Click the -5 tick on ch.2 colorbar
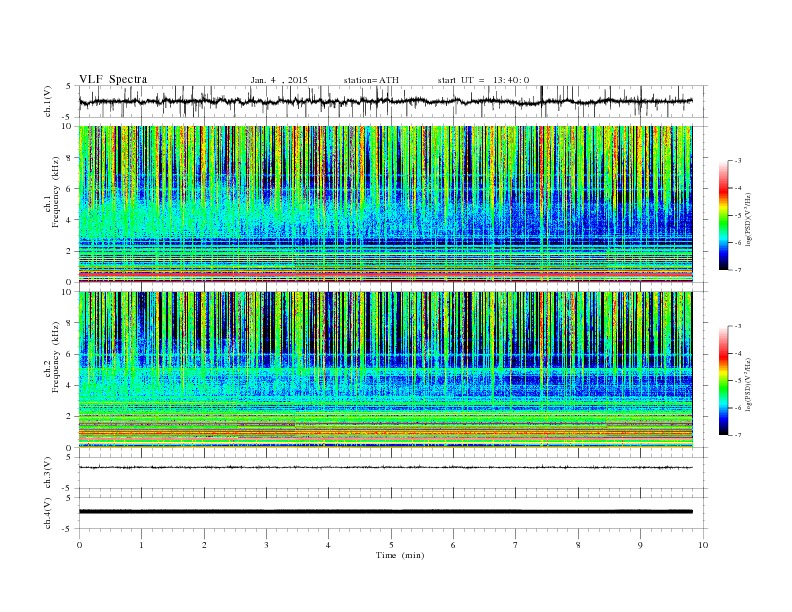The image size is (792, 612). pyautogui.click(x=738, y=381)
